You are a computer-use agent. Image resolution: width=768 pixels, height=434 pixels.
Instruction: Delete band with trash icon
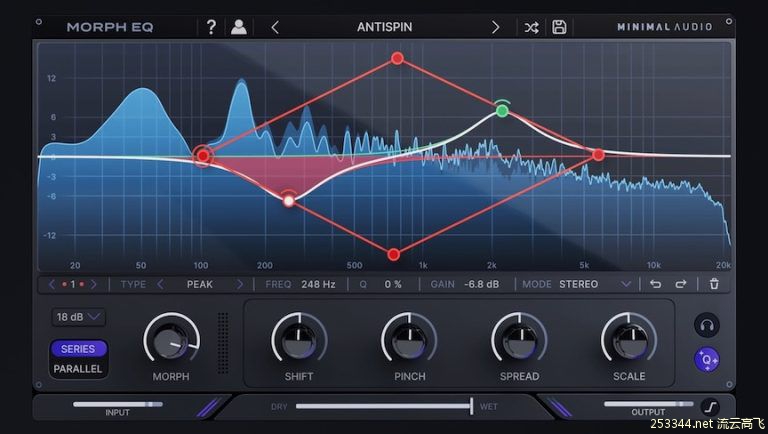click(714, 284)
